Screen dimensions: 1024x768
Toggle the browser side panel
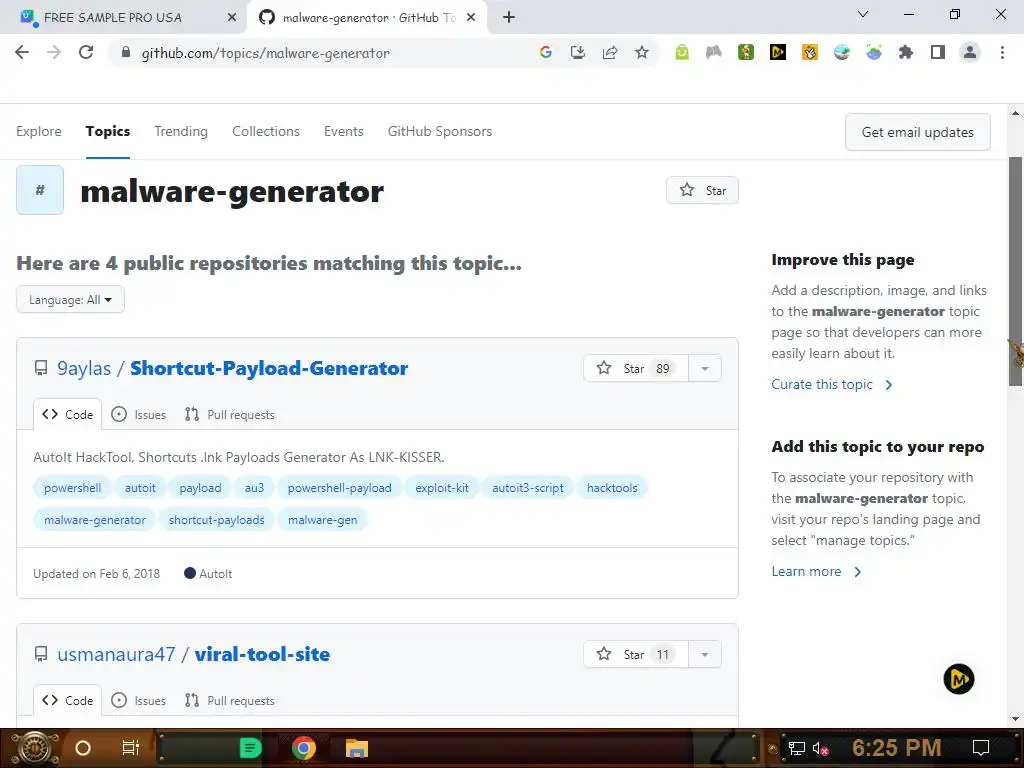click(x=938, y=52)
